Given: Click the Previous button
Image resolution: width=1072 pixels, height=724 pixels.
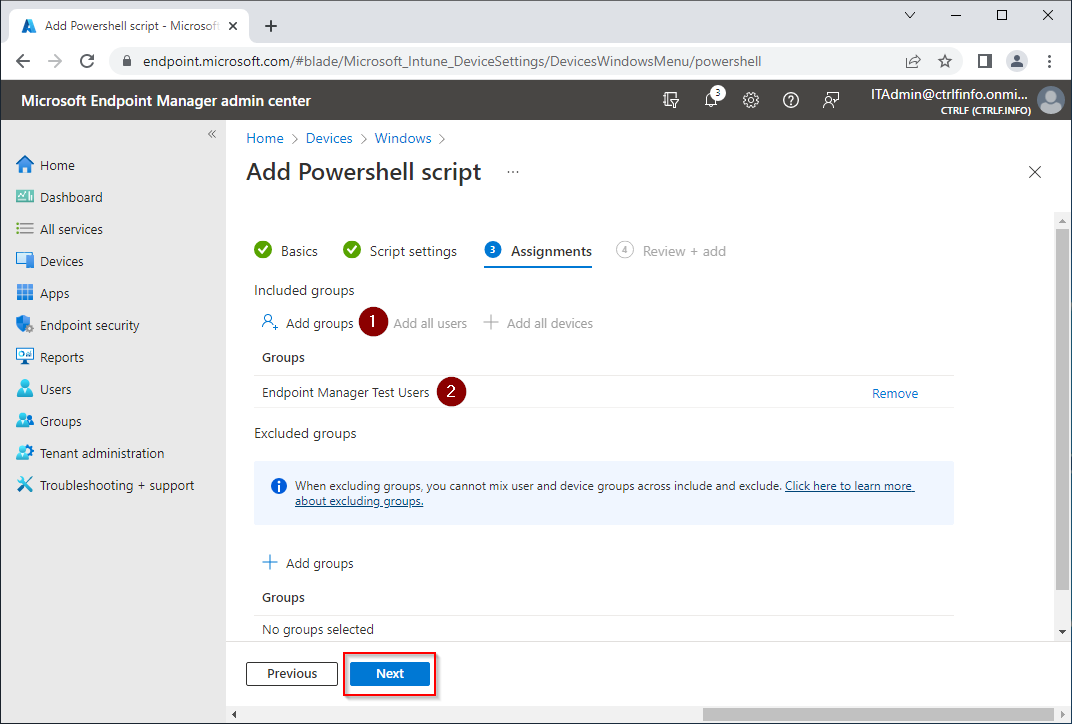Looking at the screenshot, I should pos(292,674).
